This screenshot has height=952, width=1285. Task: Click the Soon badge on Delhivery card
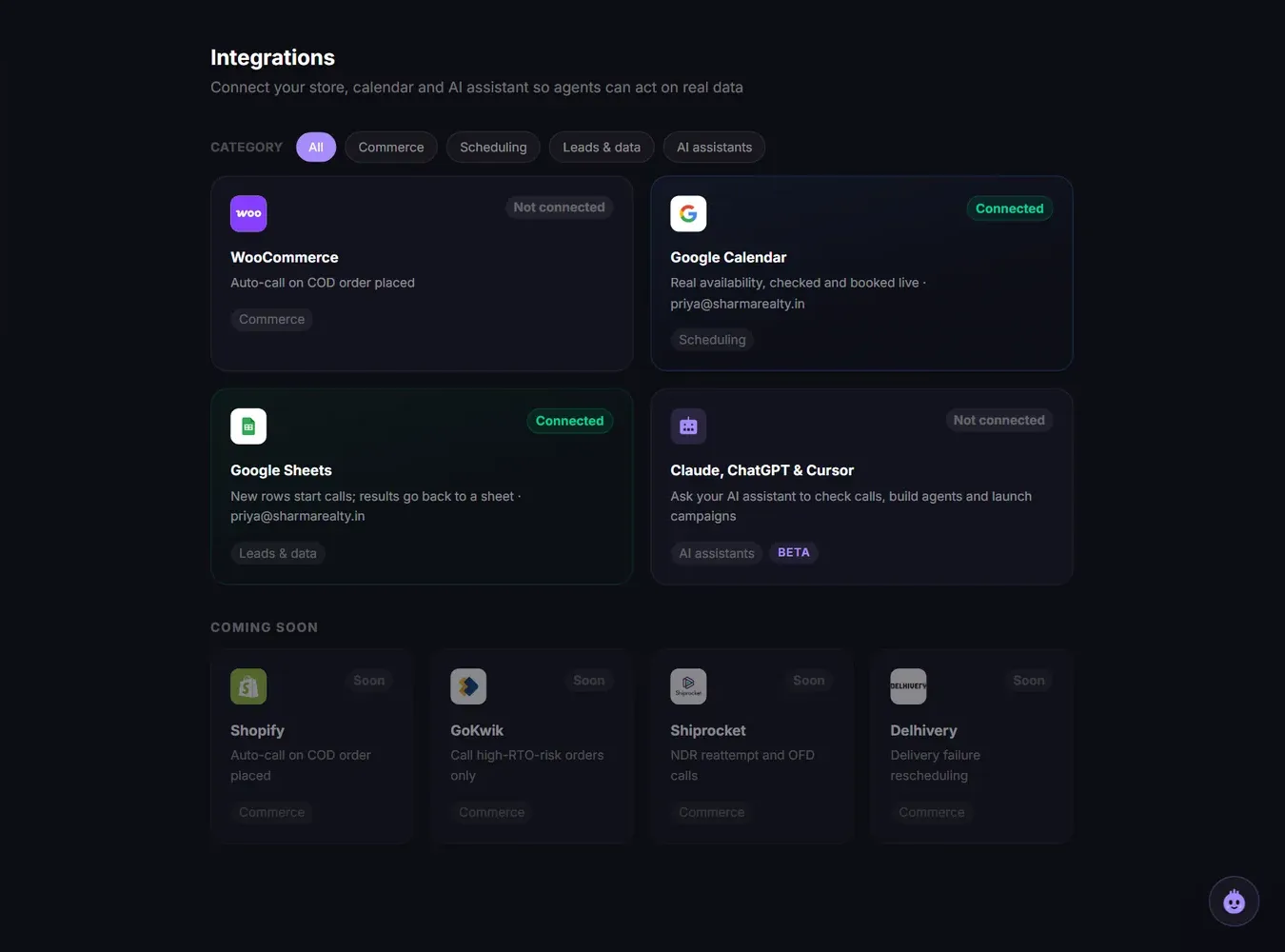tap(1029, 681)
